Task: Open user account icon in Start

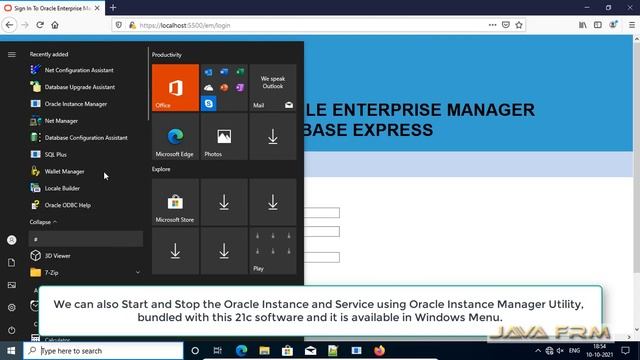Action: point(12,240)
